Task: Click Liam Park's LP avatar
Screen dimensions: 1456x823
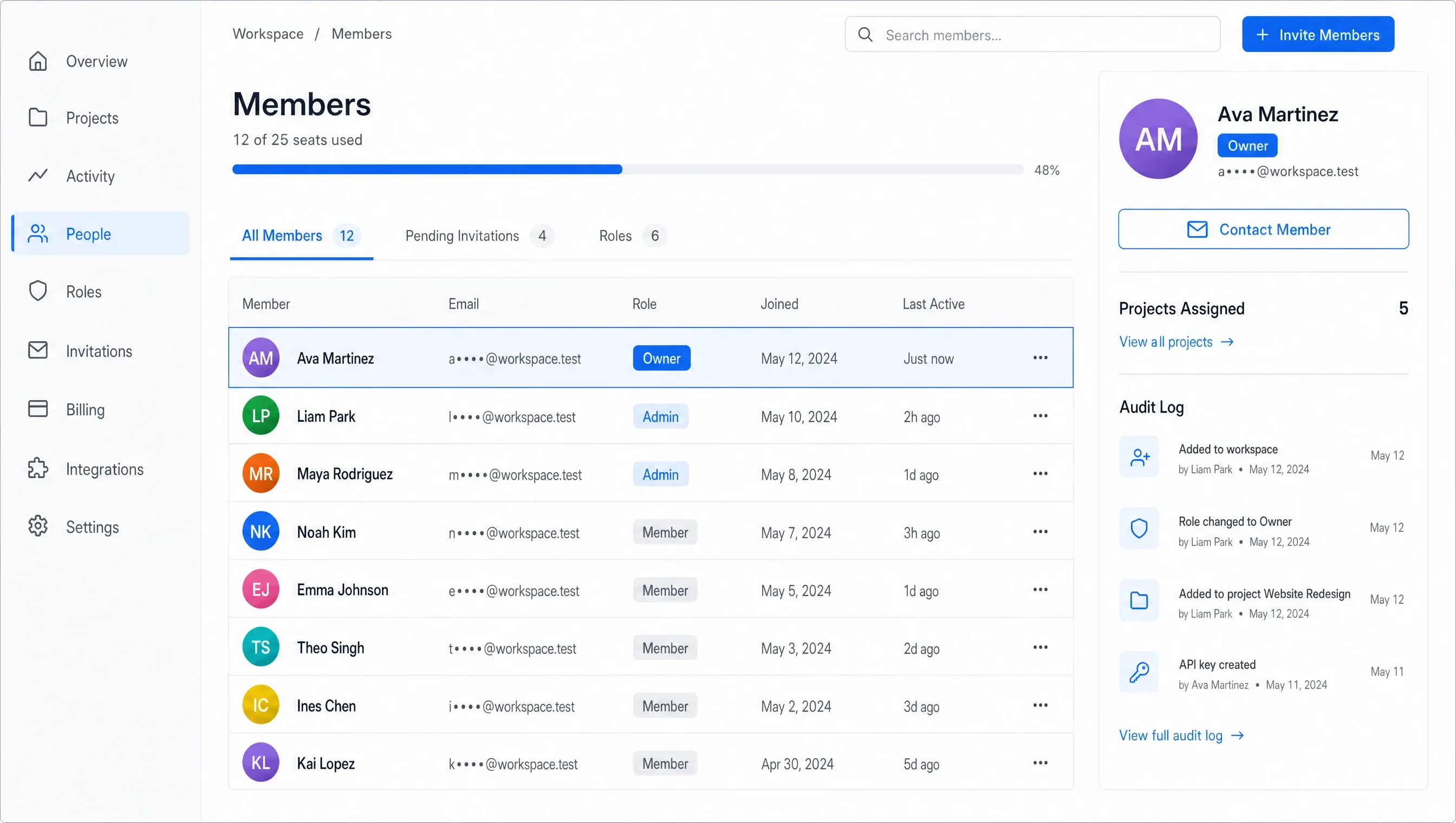Action: (x=261, y=416)
